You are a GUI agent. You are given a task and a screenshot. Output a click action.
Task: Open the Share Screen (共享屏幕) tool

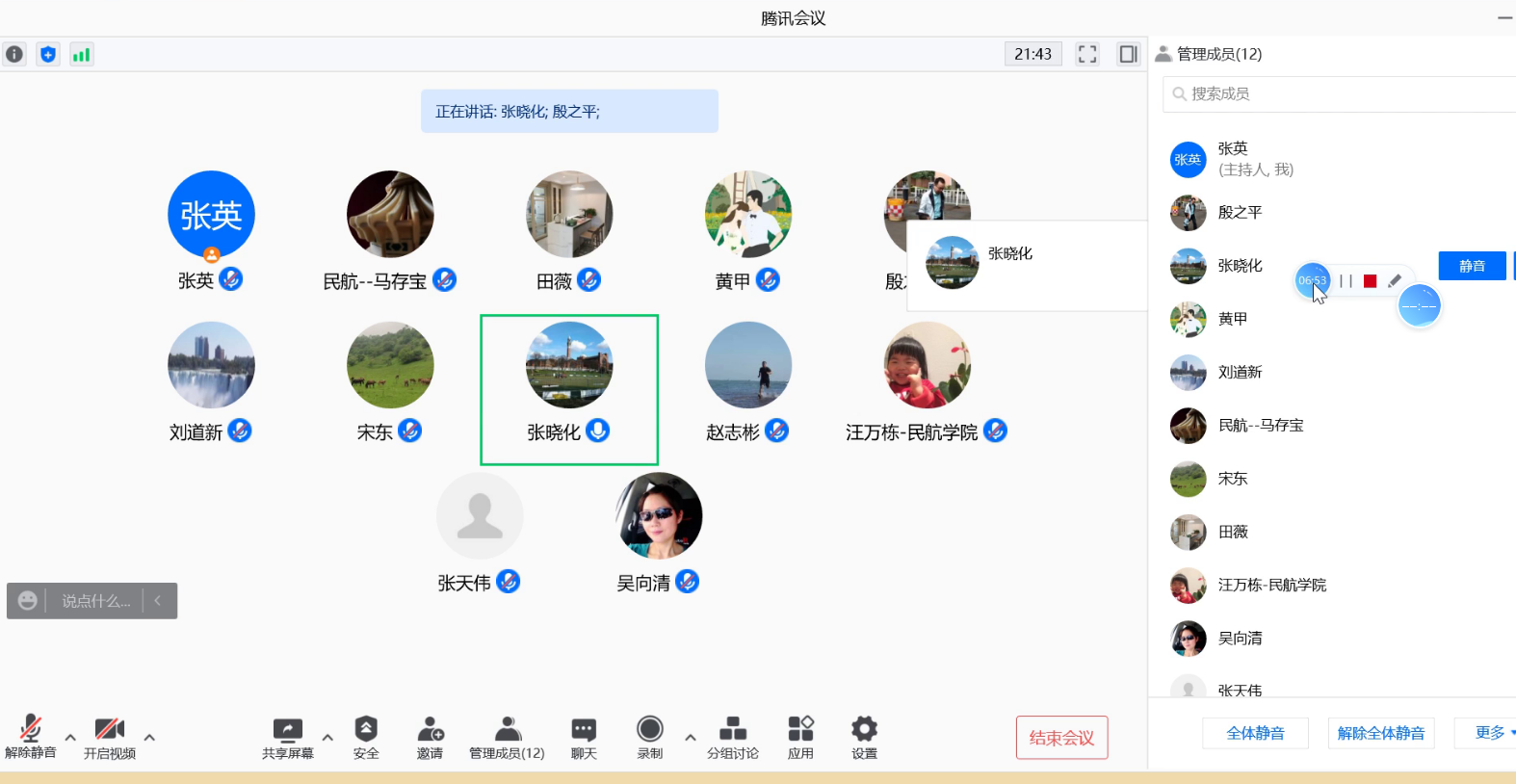coord(287,738)
